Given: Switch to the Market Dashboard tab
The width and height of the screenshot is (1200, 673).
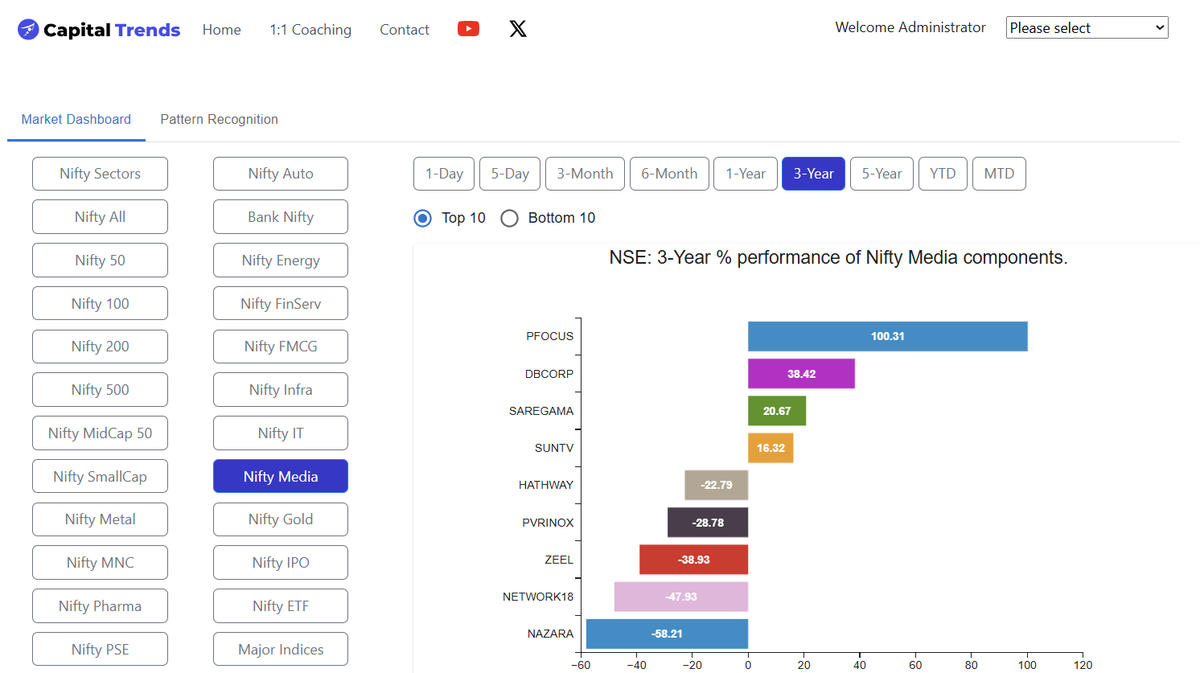Looking at the screenshot, I should (x=76, y=119).
